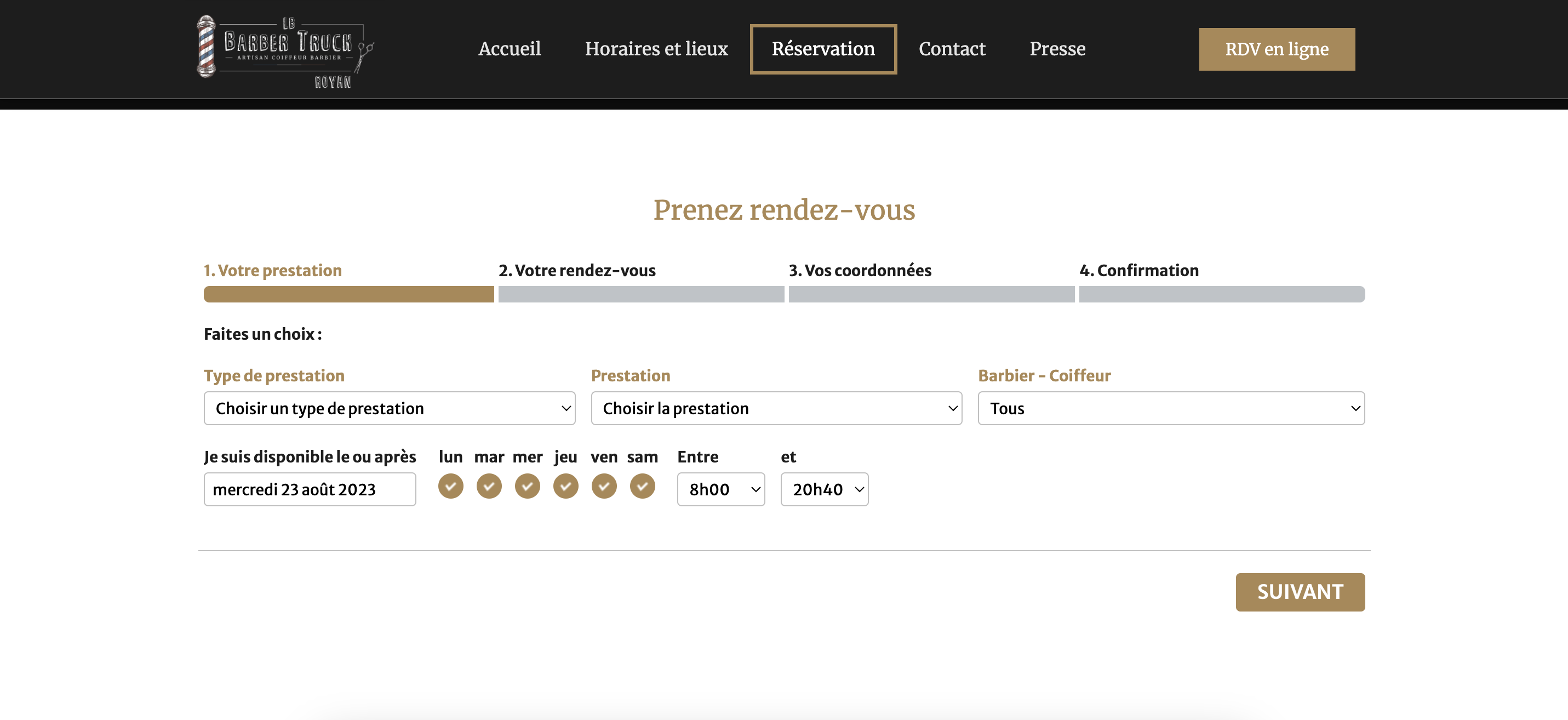Select the Réservation menu item
The width and height of the screenshot is (1568, 720).
click(x=823, y=49)
